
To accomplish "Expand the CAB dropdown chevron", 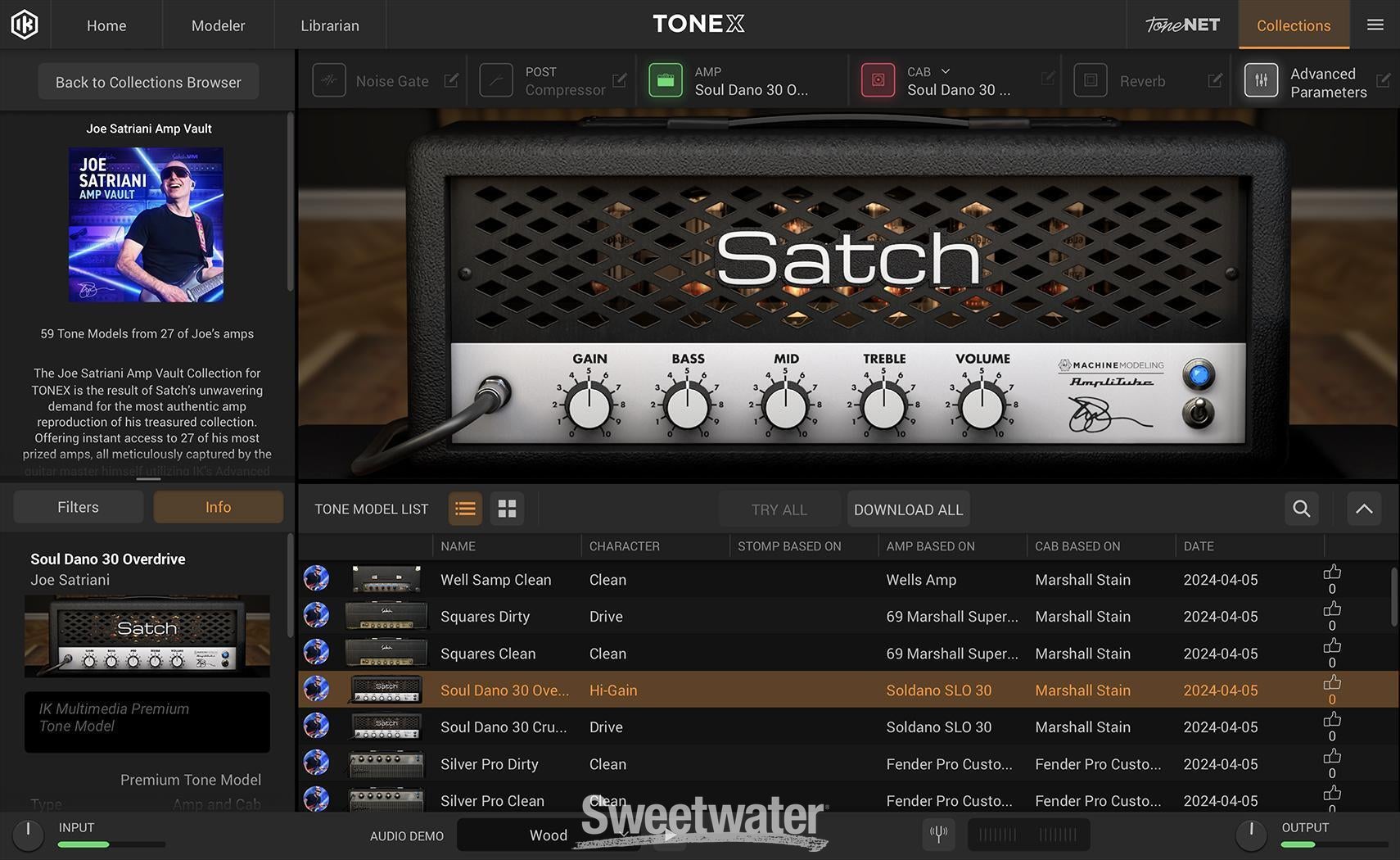I will click(x=946, y=71).
